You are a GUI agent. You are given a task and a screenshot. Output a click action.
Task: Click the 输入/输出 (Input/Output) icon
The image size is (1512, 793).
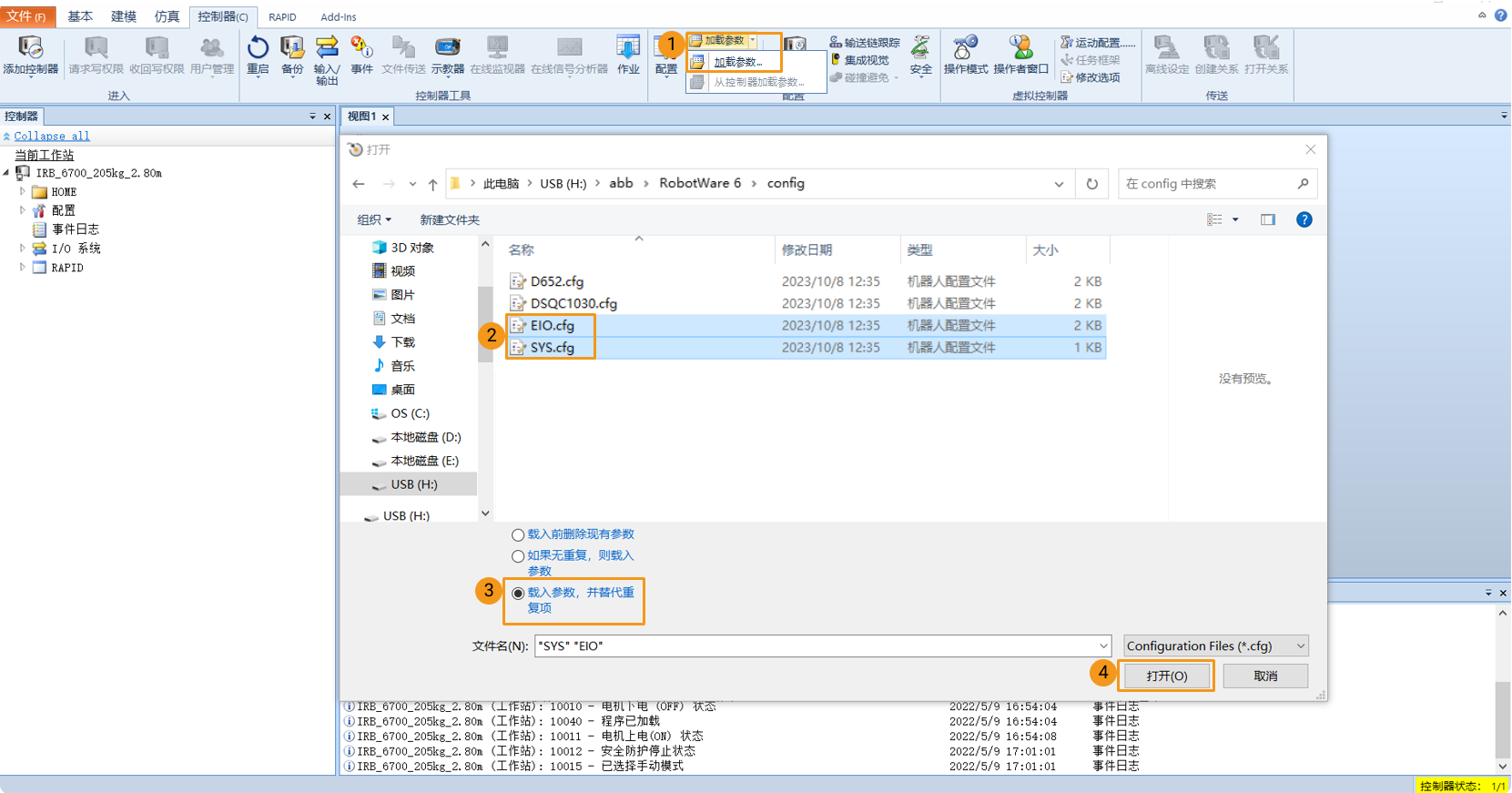pyautogui.click(x=327, y=58)
